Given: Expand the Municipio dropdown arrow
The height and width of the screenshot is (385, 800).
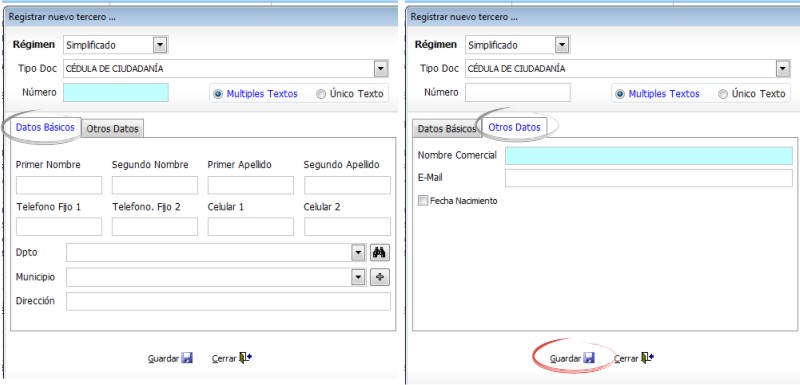Looking at the screenshot, I should coord(359,277).
